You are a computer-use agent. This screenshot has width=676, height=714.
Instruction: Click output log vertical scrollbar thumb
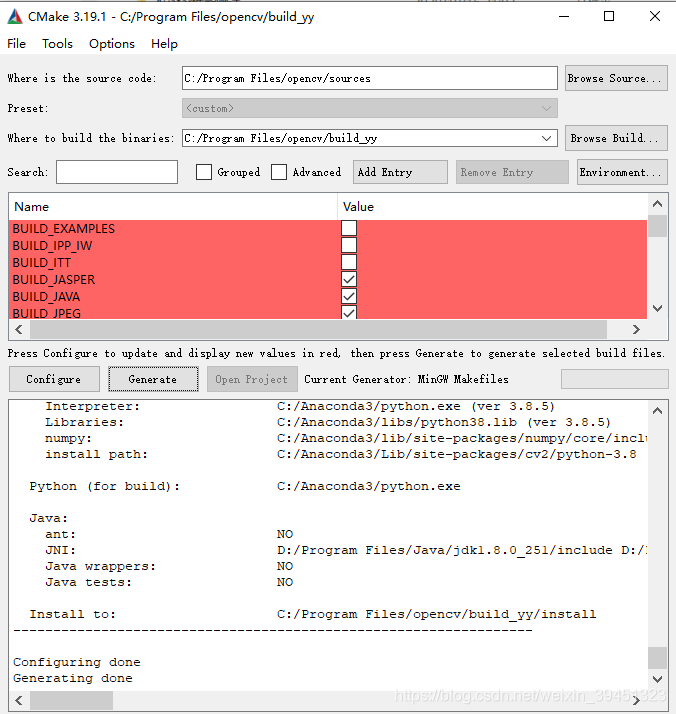pos(657,658)
